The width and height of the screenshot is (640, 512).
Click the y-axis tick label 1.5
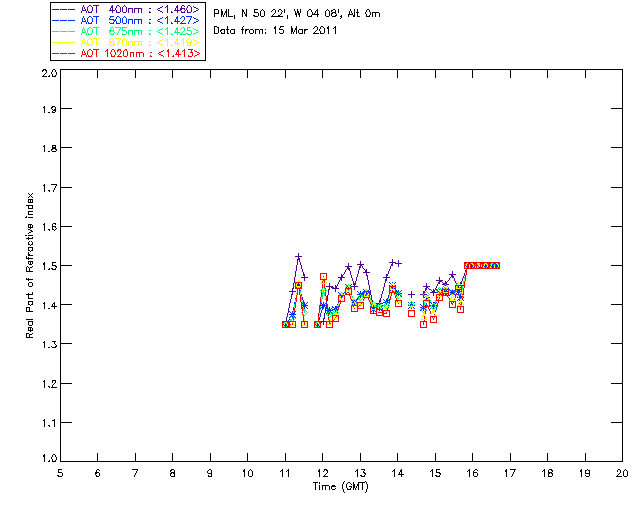click(49, 266)
